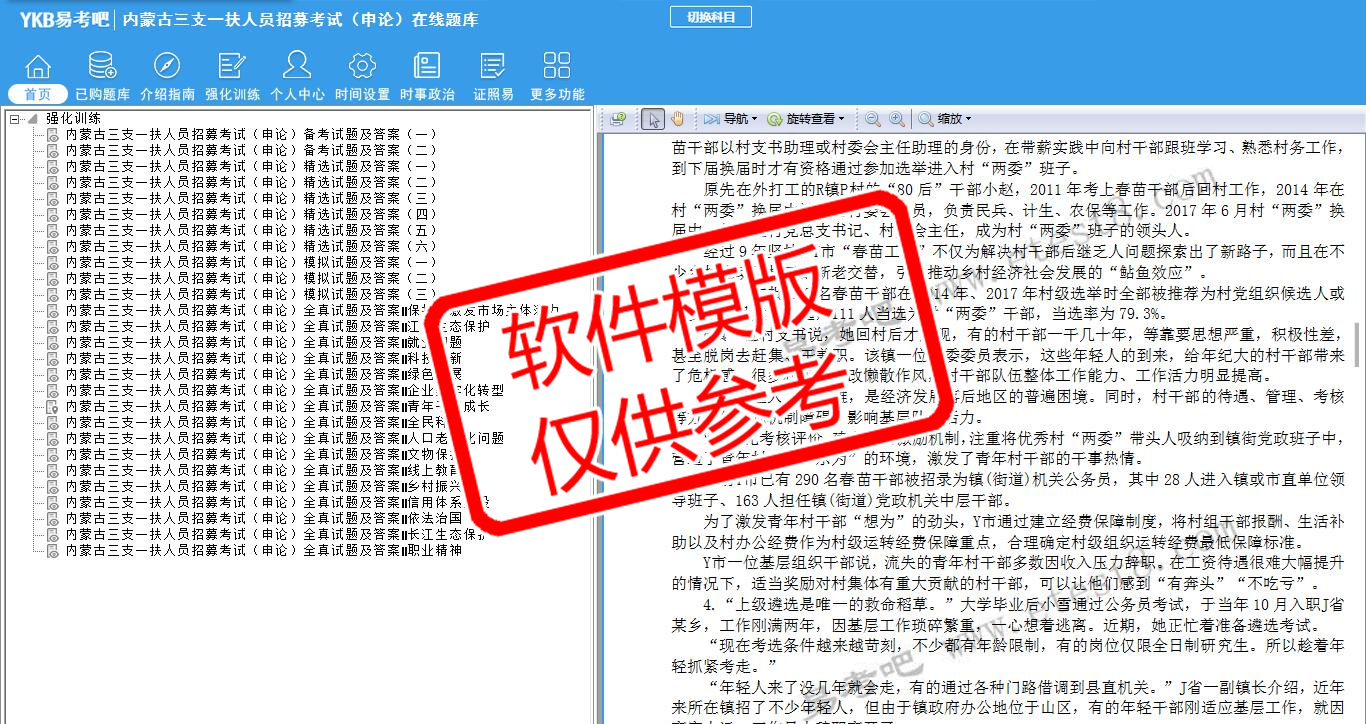Viewport: 1366px width, 724px height.
Task: Click the zoom in magnifier icon
Action: pyautogui.click(x=897, y=119)
